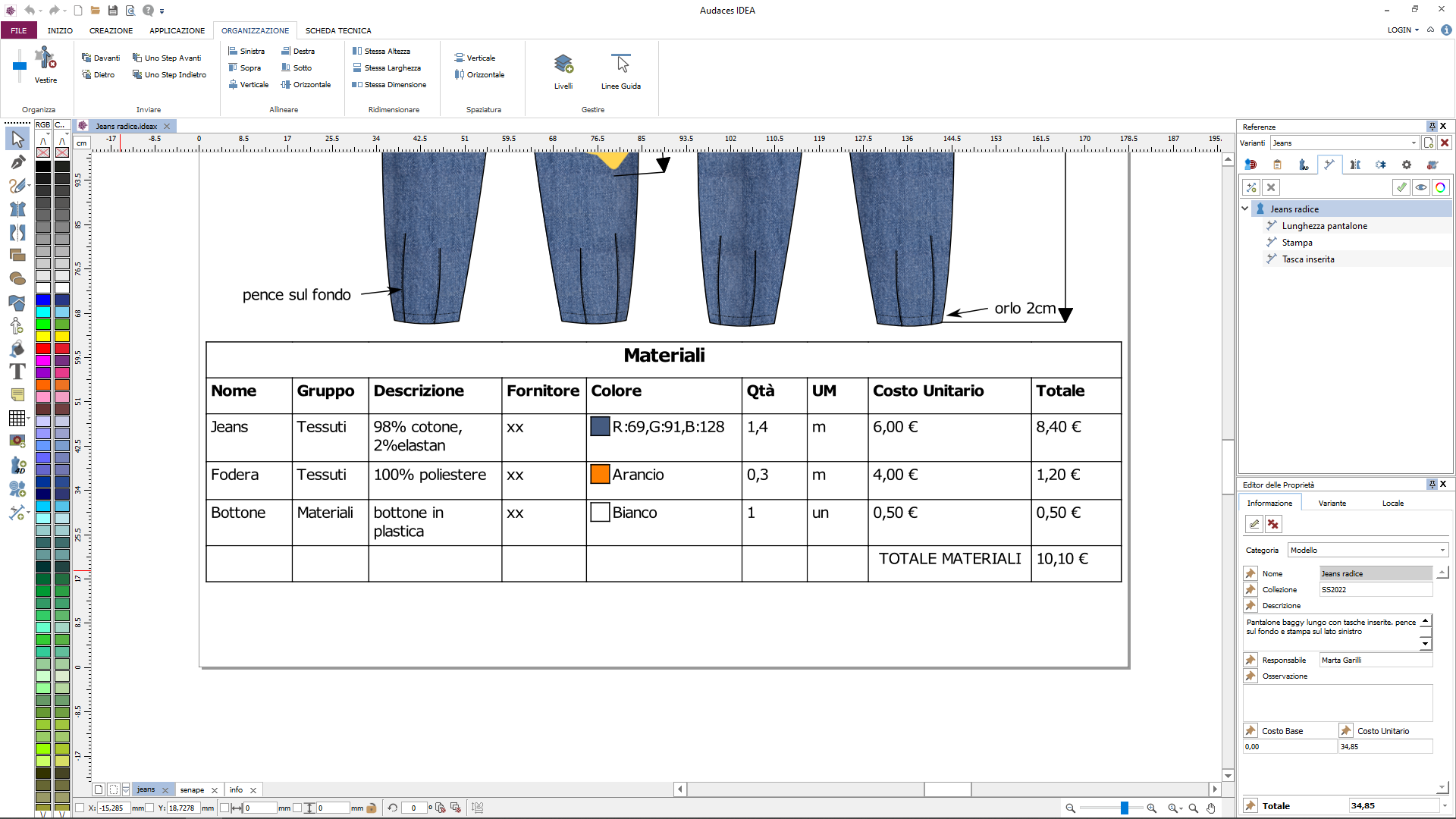
Task: Open the gear settings tab in Referenze
Action: 1407,165
